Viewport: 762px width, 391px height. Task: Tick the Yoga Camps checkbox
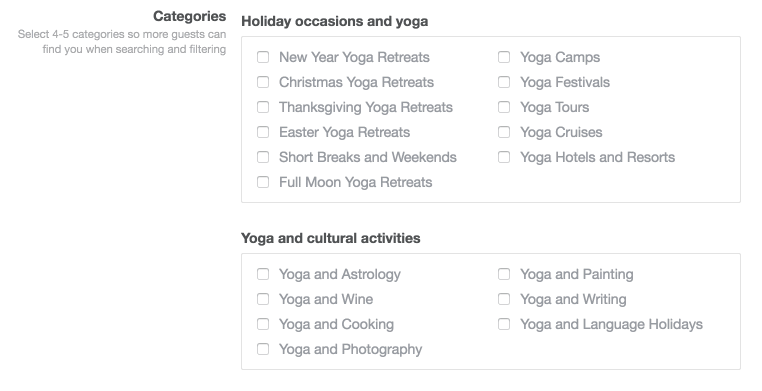coord(504,57)
